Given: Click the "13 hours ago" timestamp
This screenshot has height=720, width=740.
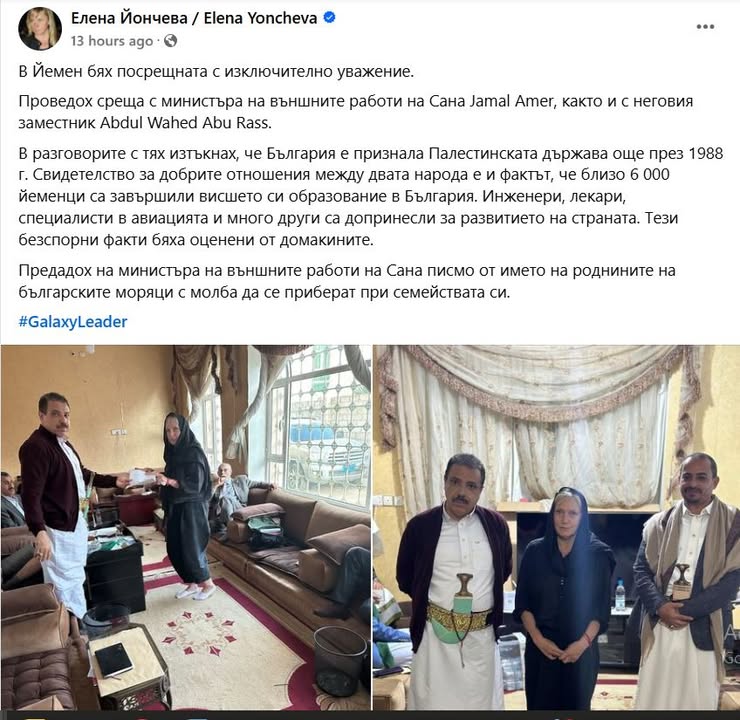Looking at the screenshot, I should (x=112, y=41).
